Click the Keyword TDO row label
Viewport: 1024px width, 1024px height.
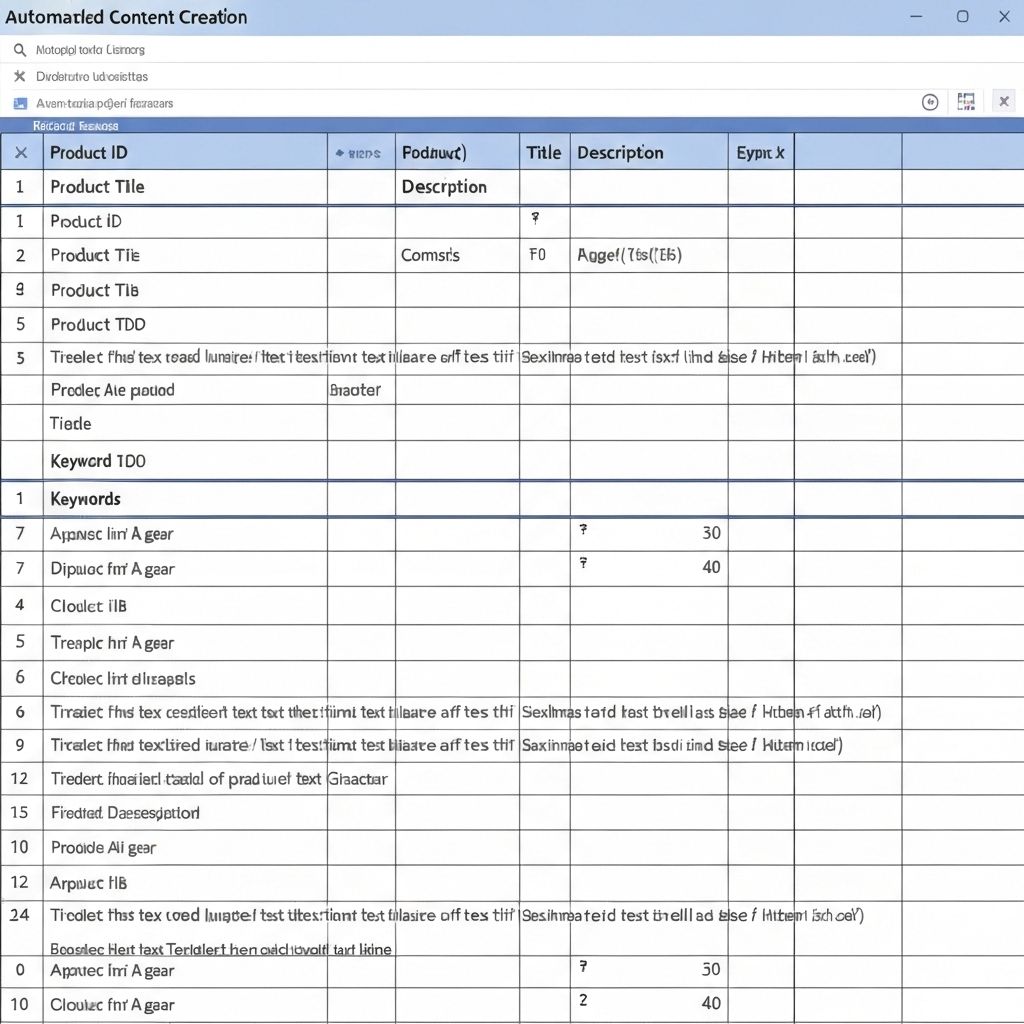97,461
